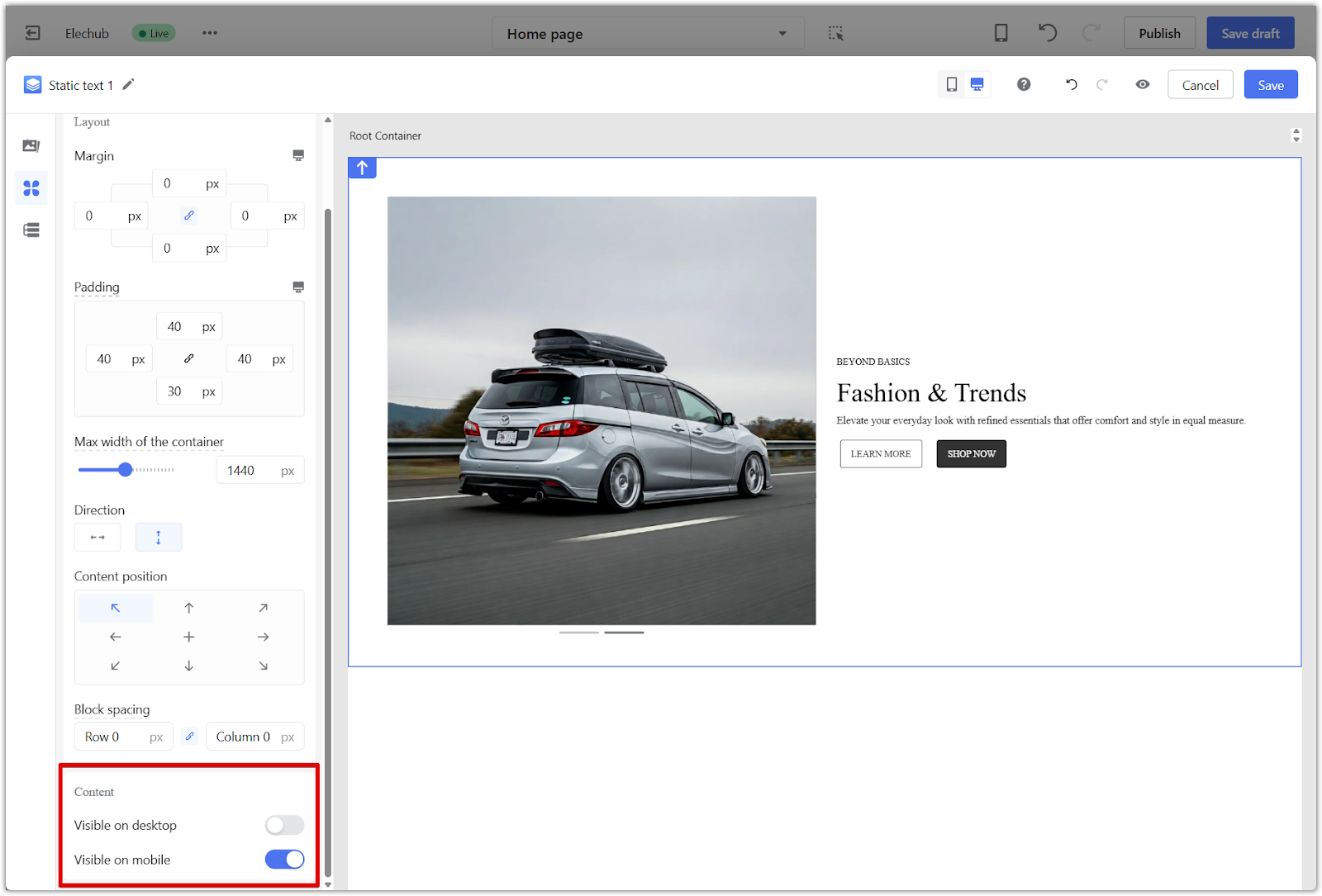Edit the Column block spacing field

pos(255,737)
